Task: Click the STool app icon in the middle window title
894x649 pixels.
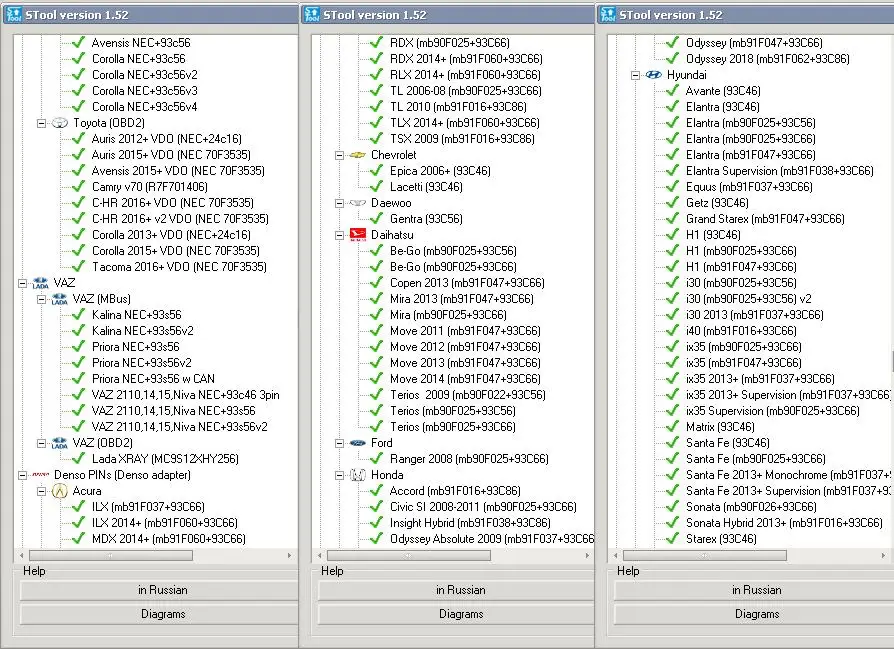Action: tap(312, 14)
